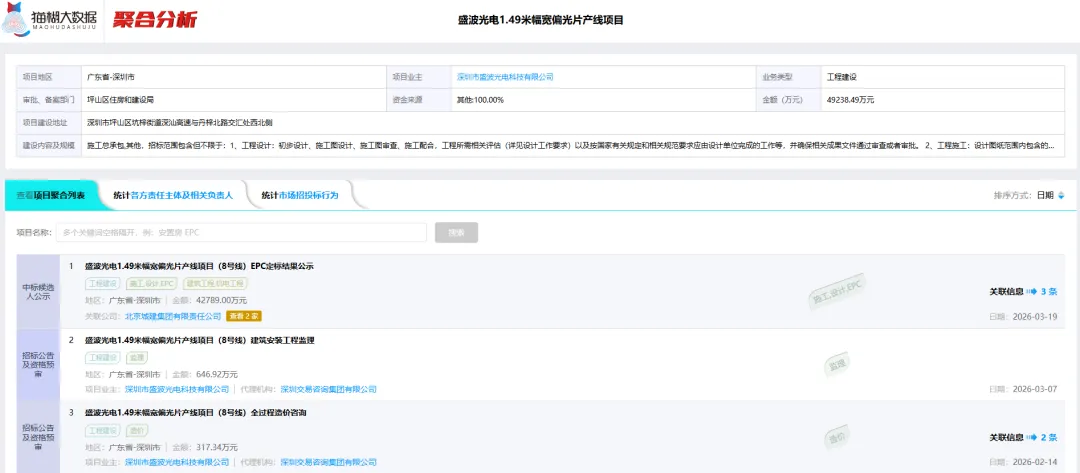Click the 金额（万元） header cell
Viewport: 1080px width, 473px height.
click(x=789, y=100)
